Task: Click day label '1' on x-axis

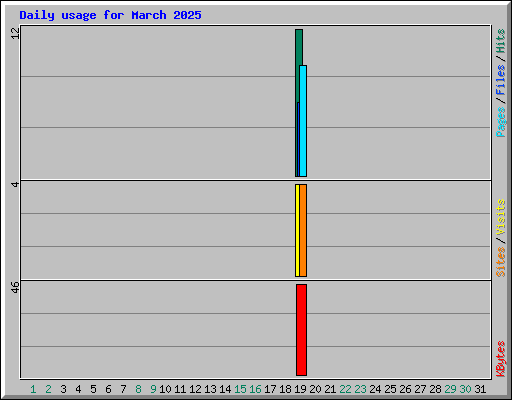Action: pos(33,389)
